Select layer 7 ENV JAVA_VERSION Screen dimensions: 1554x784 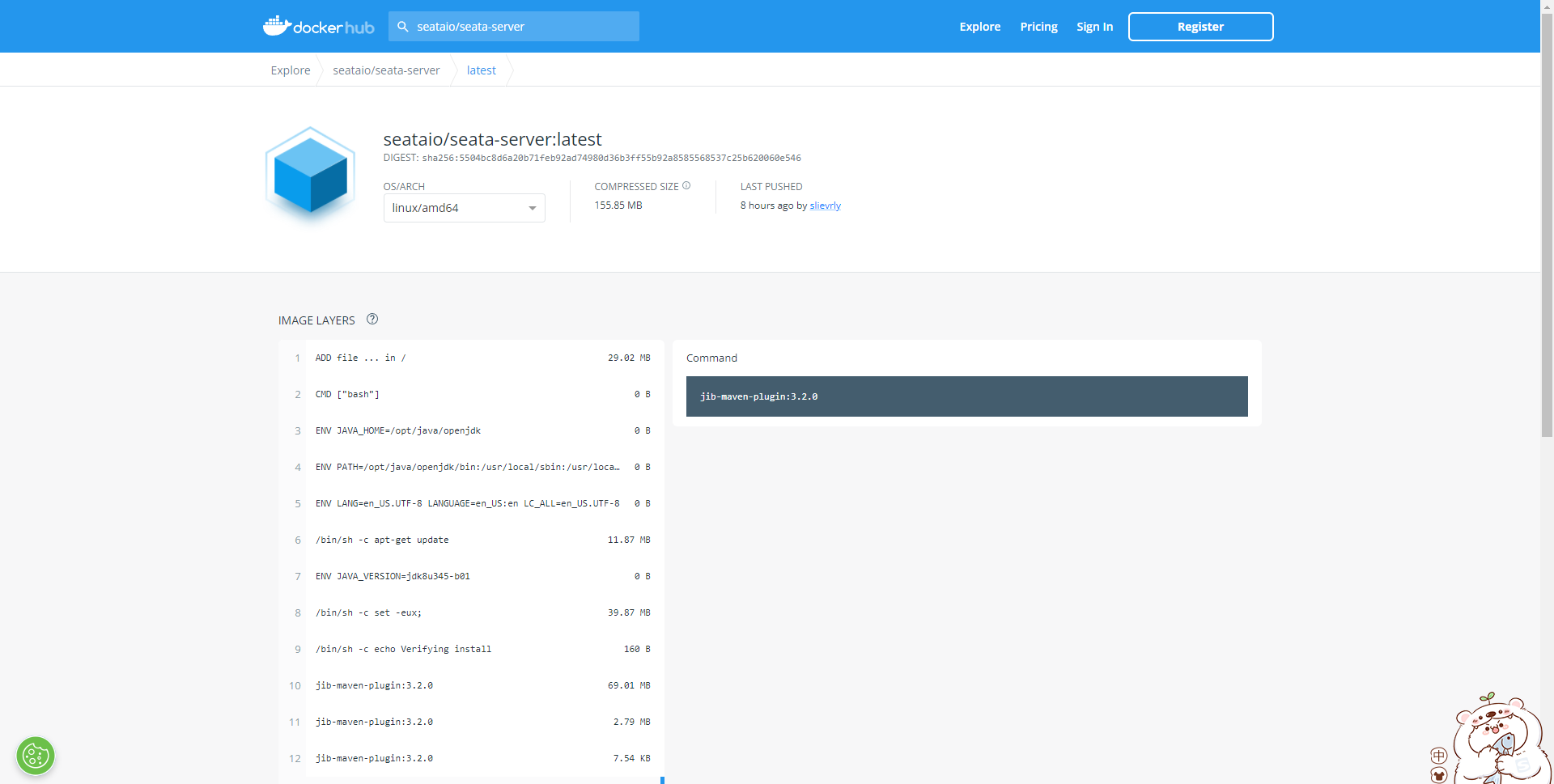point(471,576)
